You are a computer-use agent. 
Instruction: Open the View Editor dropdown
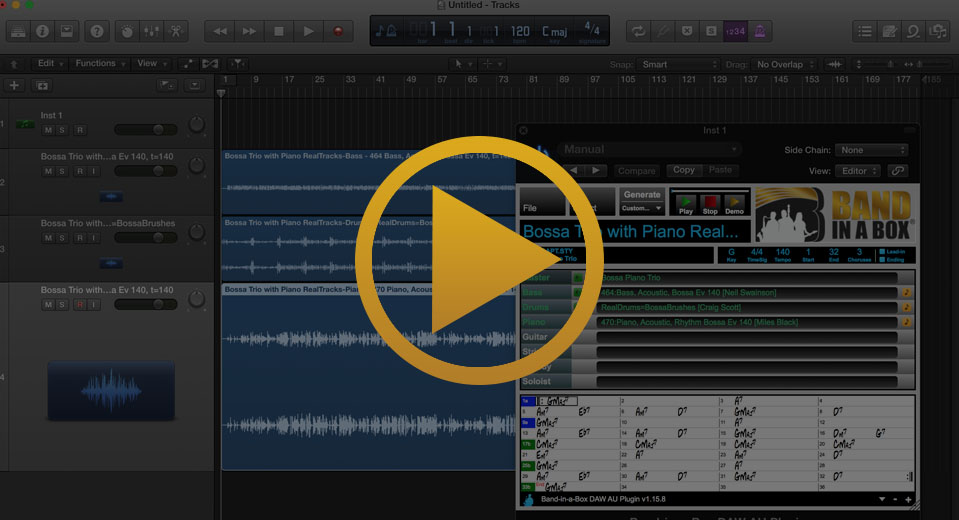[858, 171]
